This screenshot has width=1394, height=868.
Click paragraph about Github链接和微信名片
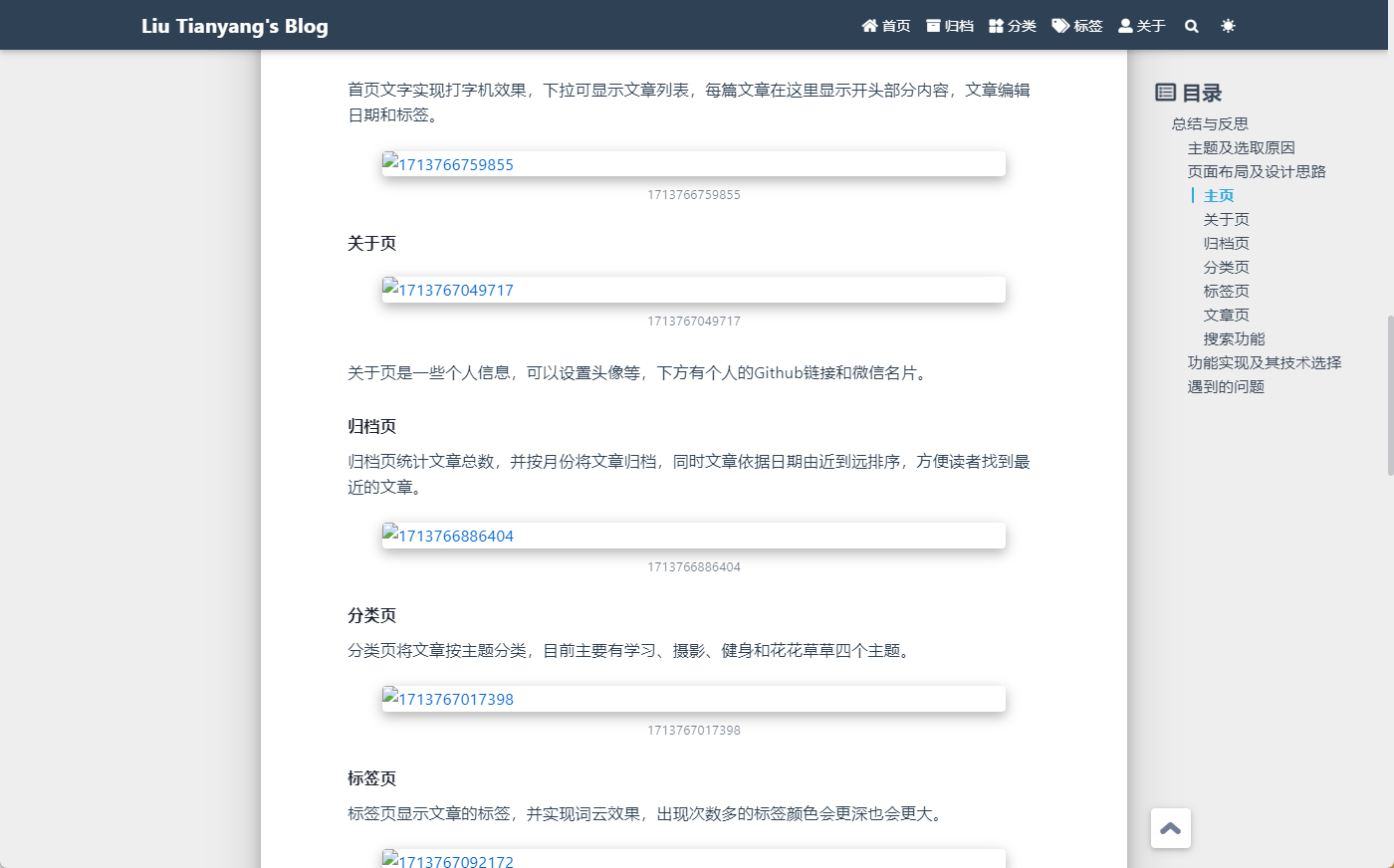tap(639, 373)
